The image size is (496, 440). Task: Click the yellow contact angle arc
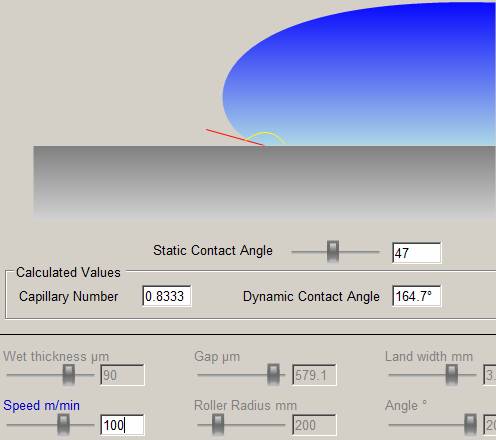[266, 137]
